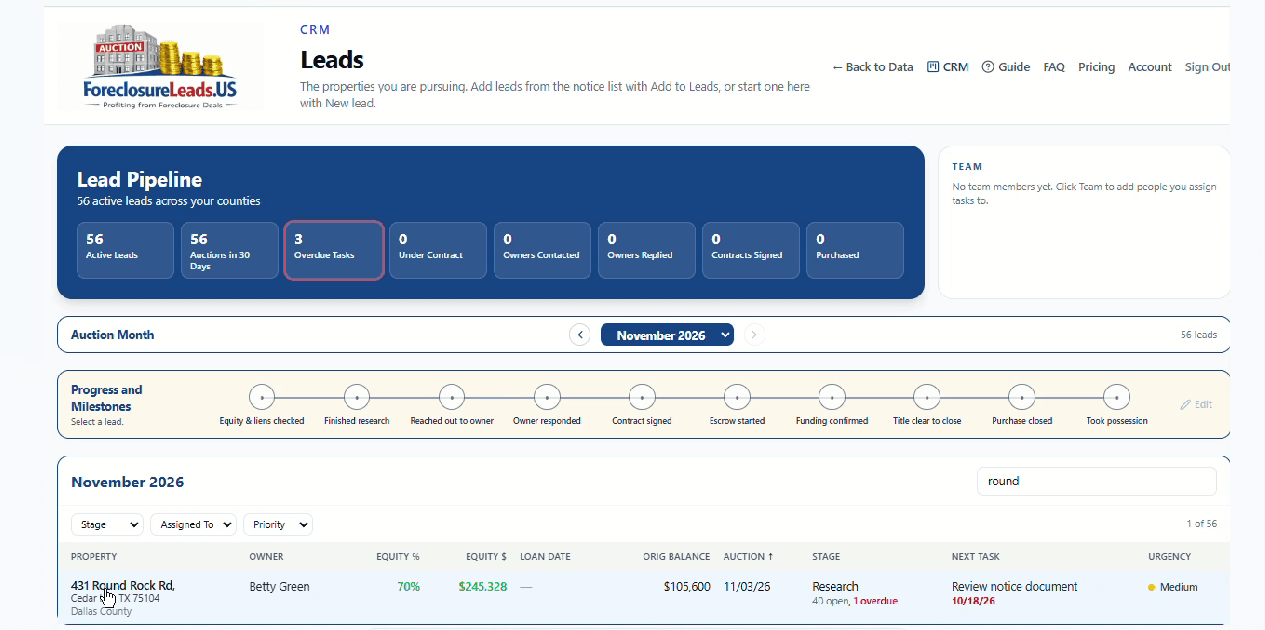The image size is (1265, 630).
Task: Click the Took possession milestone circle
Action: 1116,397
